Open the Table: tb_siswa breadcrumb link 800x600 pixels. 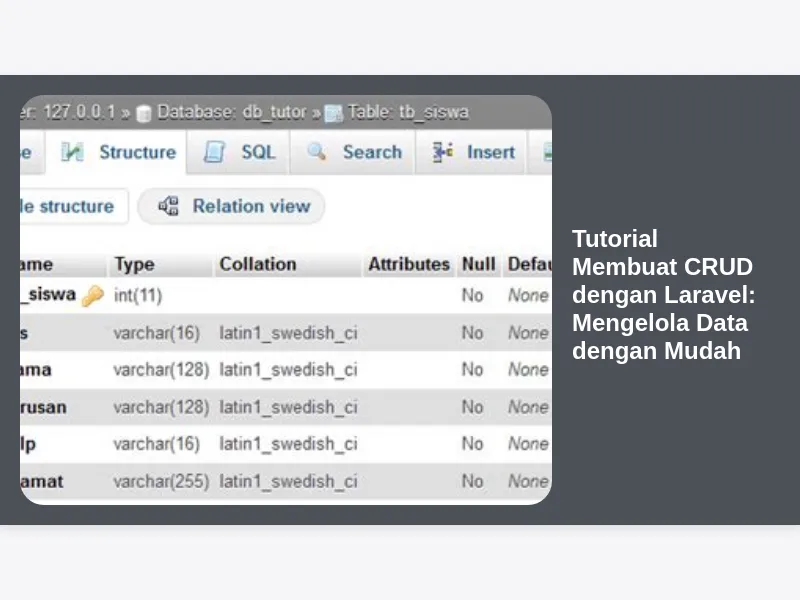click(x=408, y=112)
